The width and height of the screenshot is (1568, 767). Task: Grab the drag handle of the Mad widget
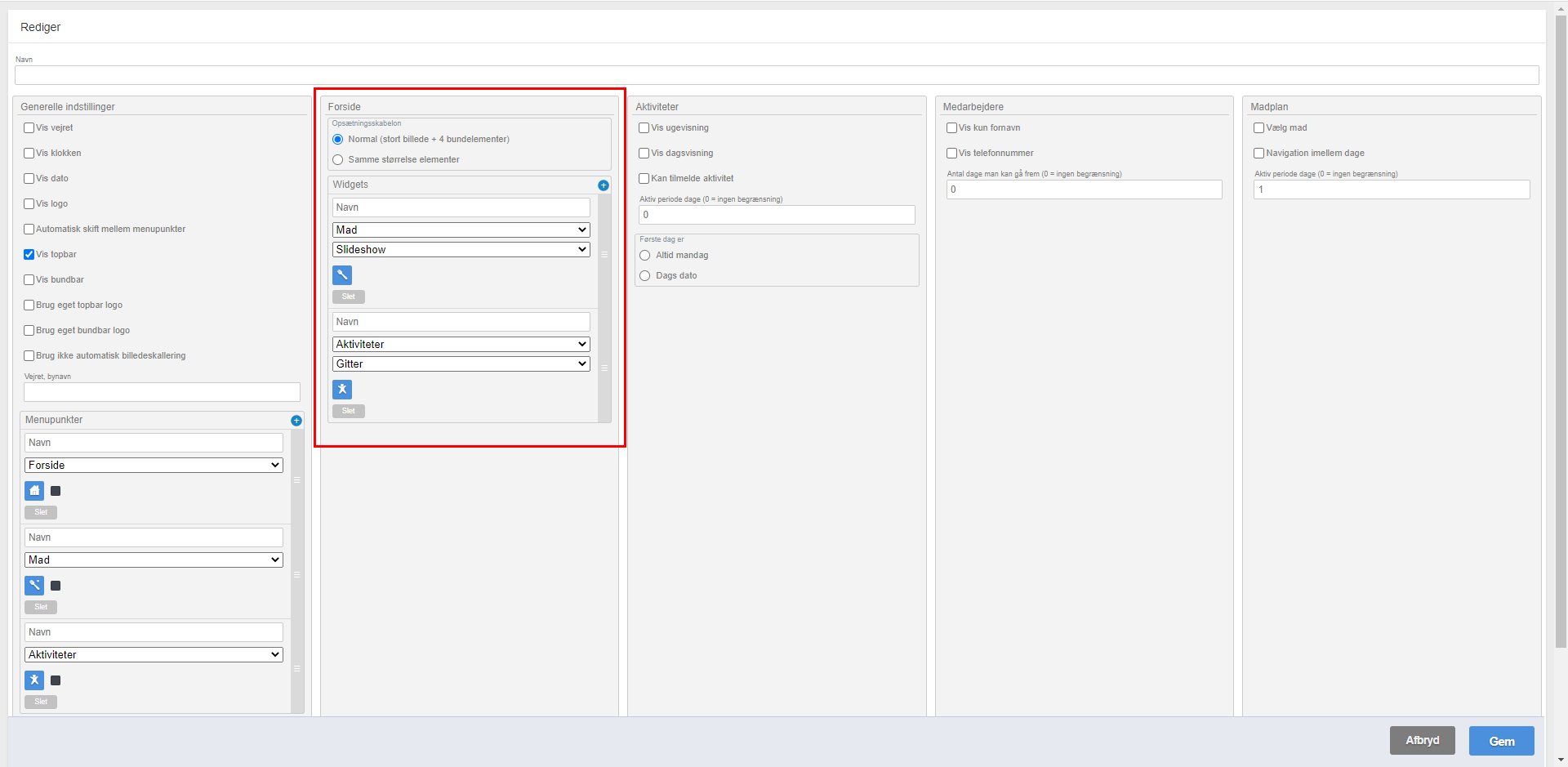click(x=604, y=255)
